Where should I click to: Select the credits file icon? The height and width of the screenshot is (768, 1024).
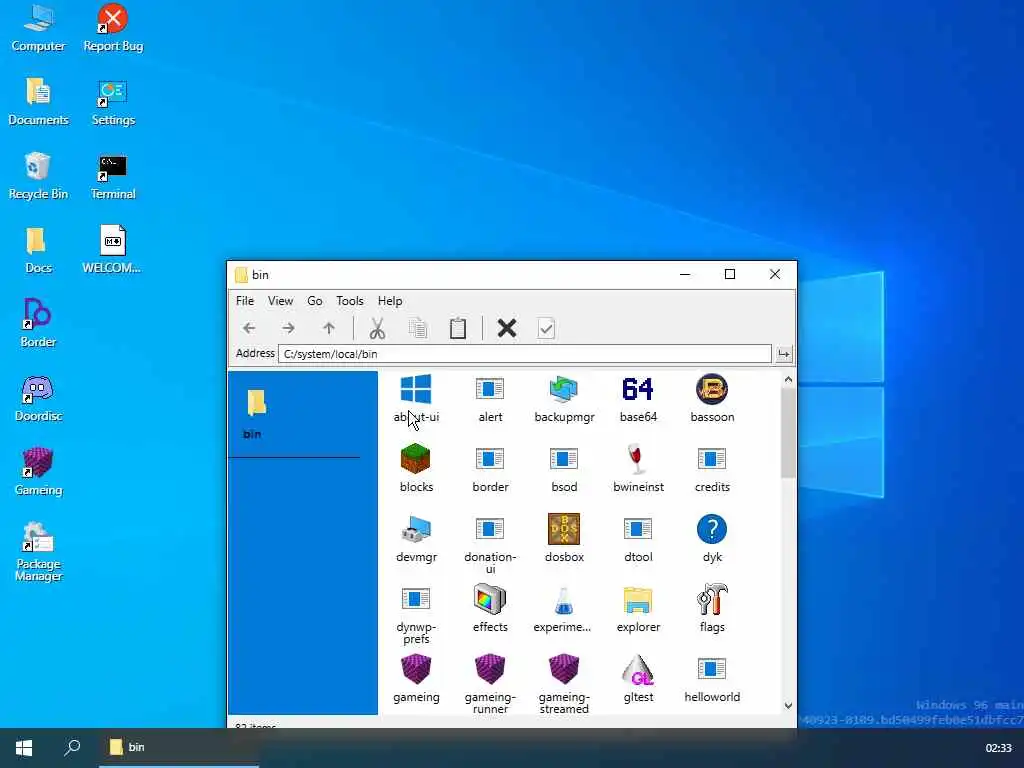tap(712, 459)
